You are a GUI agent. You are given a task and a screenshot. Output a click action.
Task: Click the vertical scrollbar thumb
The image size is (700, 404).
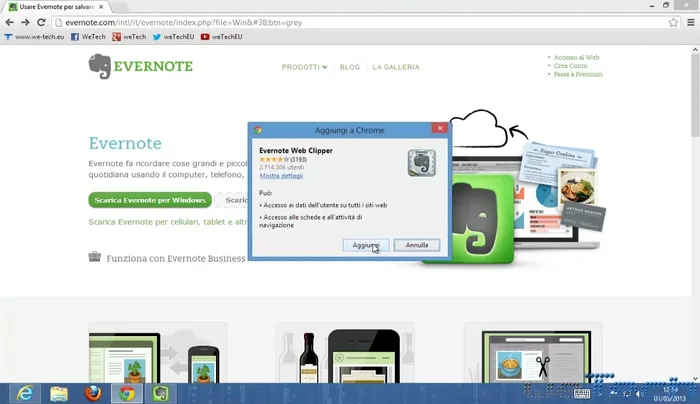pos(695,95)
